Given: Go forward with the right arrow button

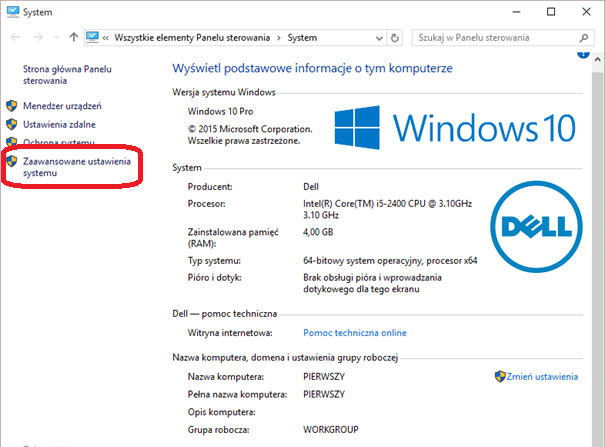Looking at the screenshot, I should click(x=38, y=37).
